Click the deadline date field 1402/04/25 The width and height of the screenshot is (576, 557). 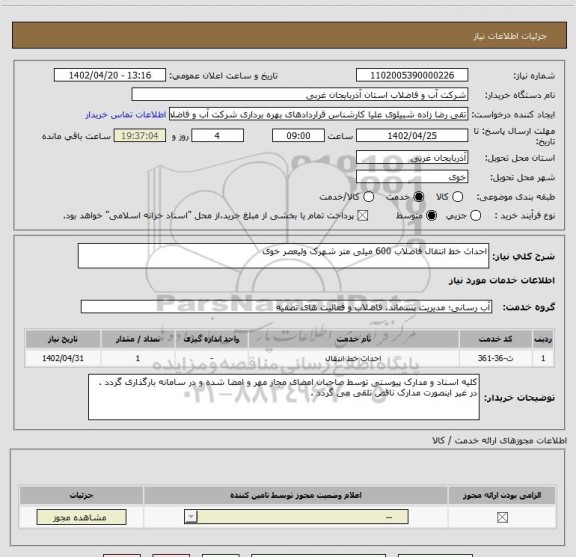point(412,136)
